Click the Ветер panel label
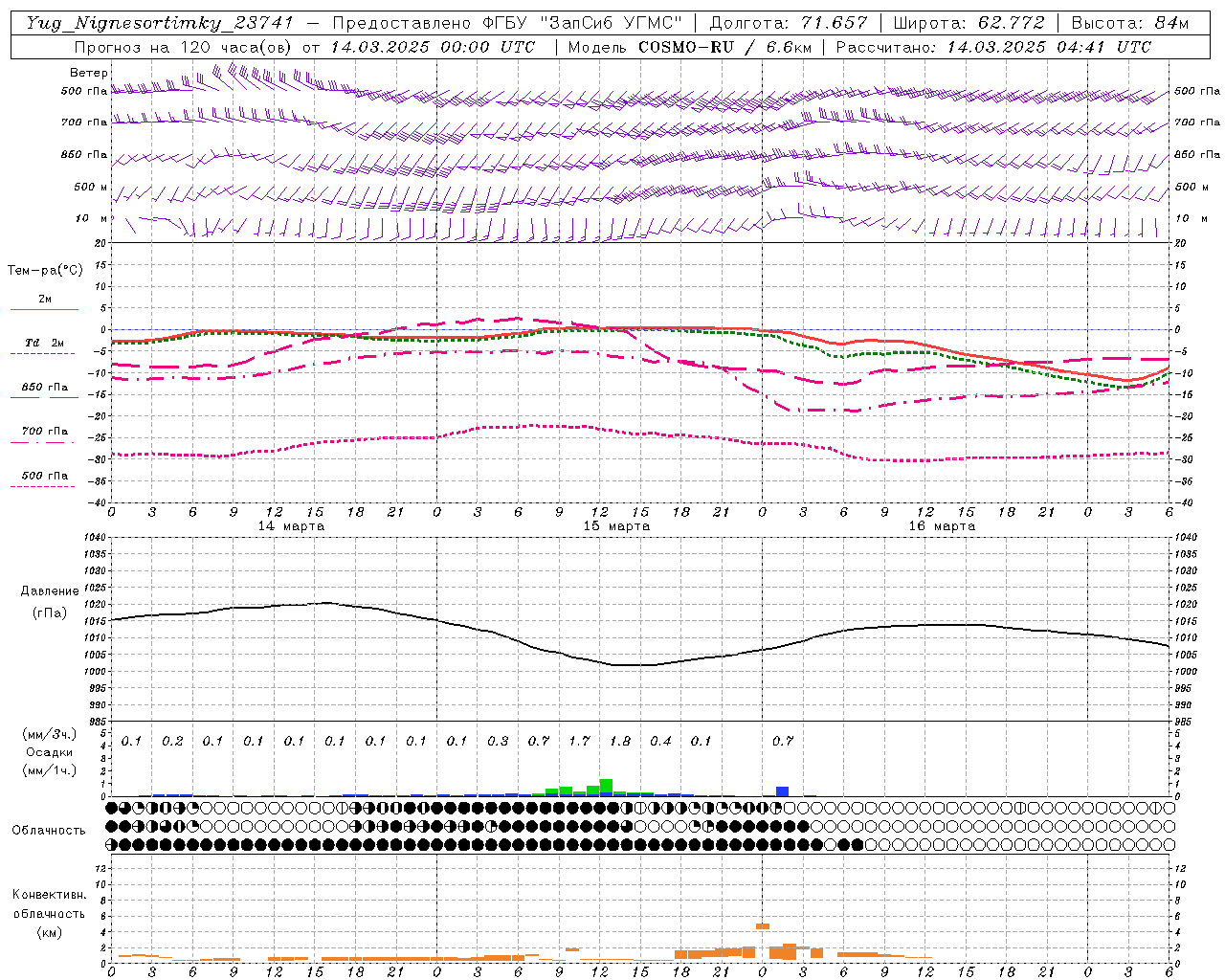Viewport: 1225px width, 980px height. click(89, 73)
